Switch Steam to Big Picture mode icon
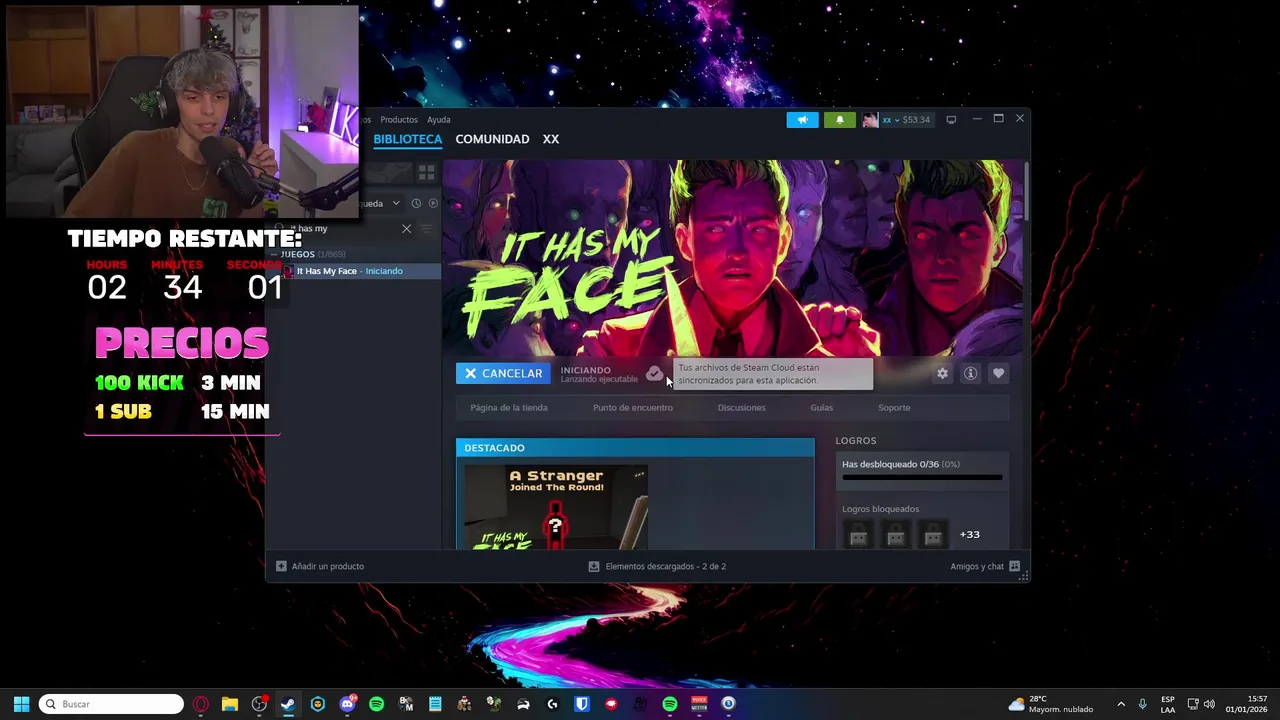 (951, 120)
